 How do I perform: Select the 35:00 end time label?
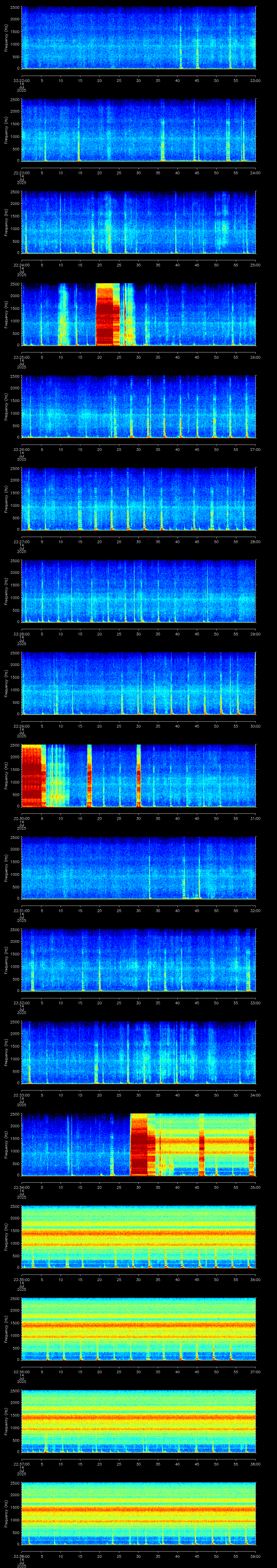[255, 1187]
